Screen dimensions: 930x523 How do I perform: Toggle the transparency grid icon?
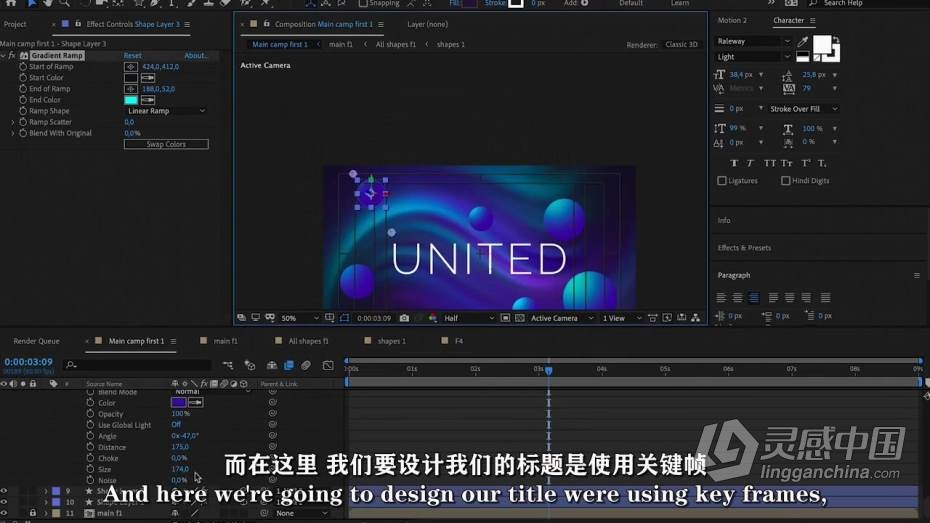click(520, 318)
